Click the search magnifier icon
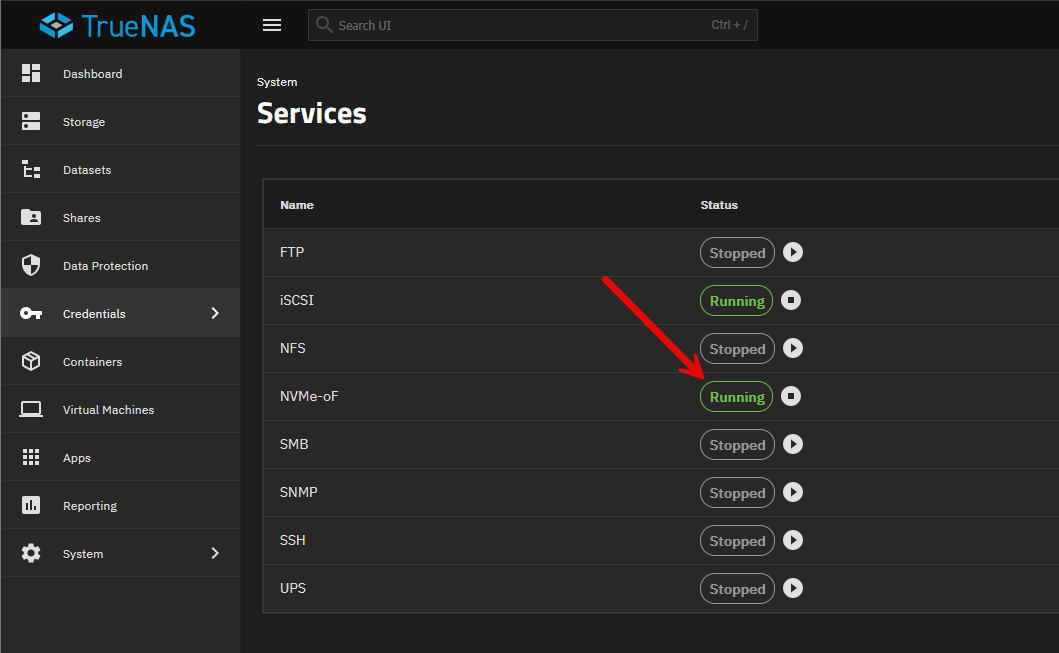 click(x=324, y=25)
